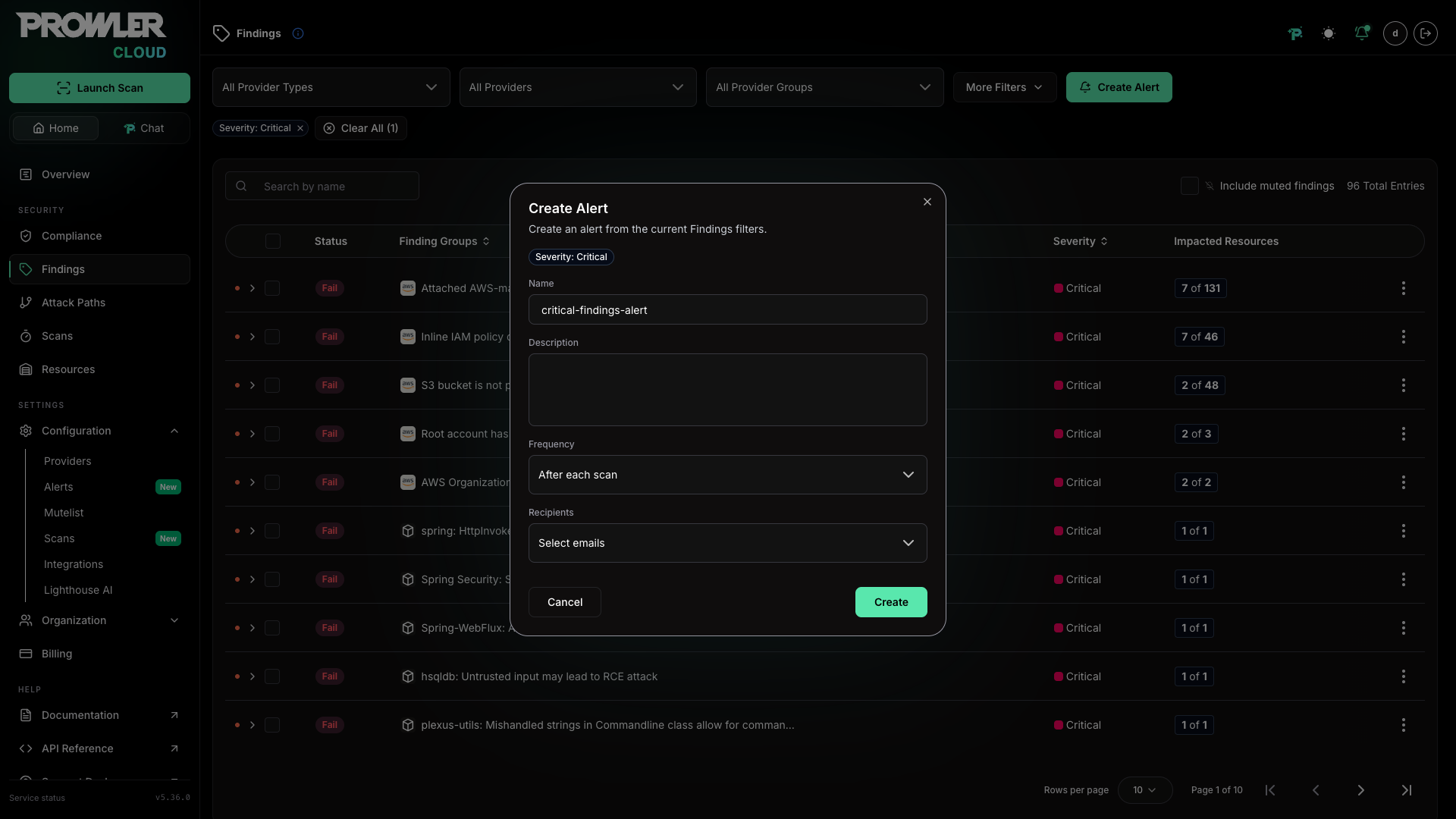Open Overview page in sidebar
The image size is (1456, 819).
[x=99, y=174]
